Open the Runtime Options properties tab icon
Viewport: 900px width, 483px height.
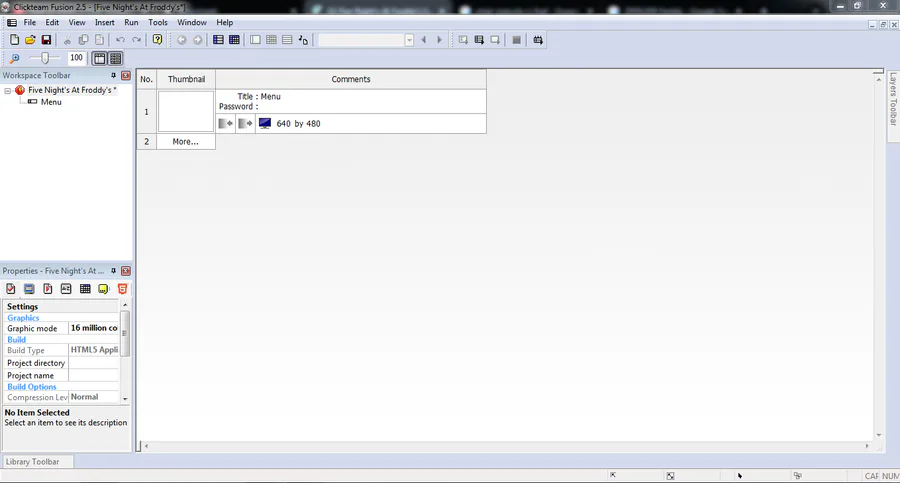pos(48,289)
